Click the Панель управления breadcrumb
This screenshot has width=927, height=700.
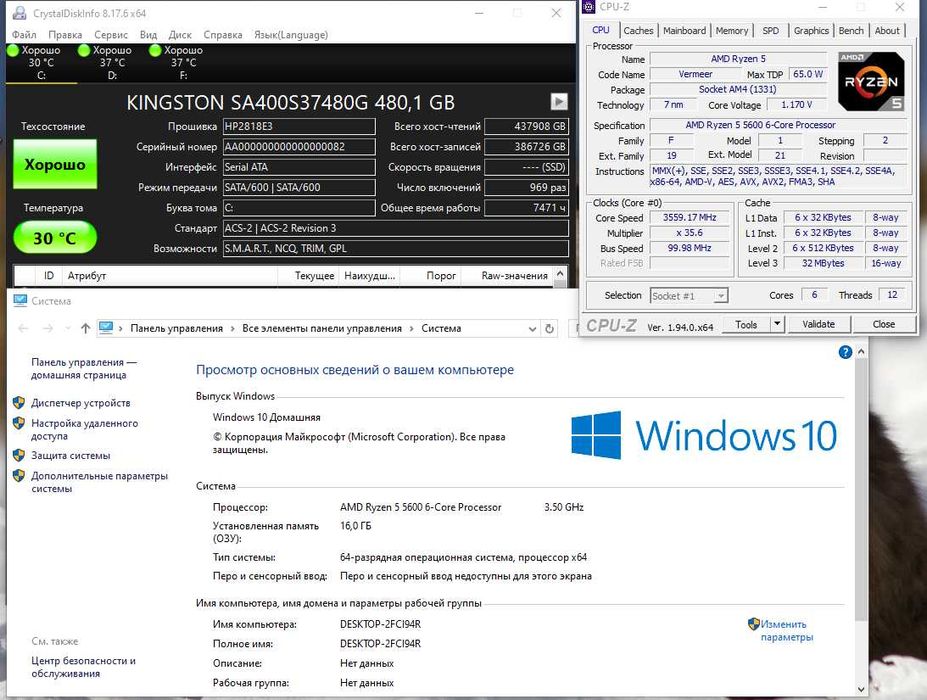tap(176, 328)
